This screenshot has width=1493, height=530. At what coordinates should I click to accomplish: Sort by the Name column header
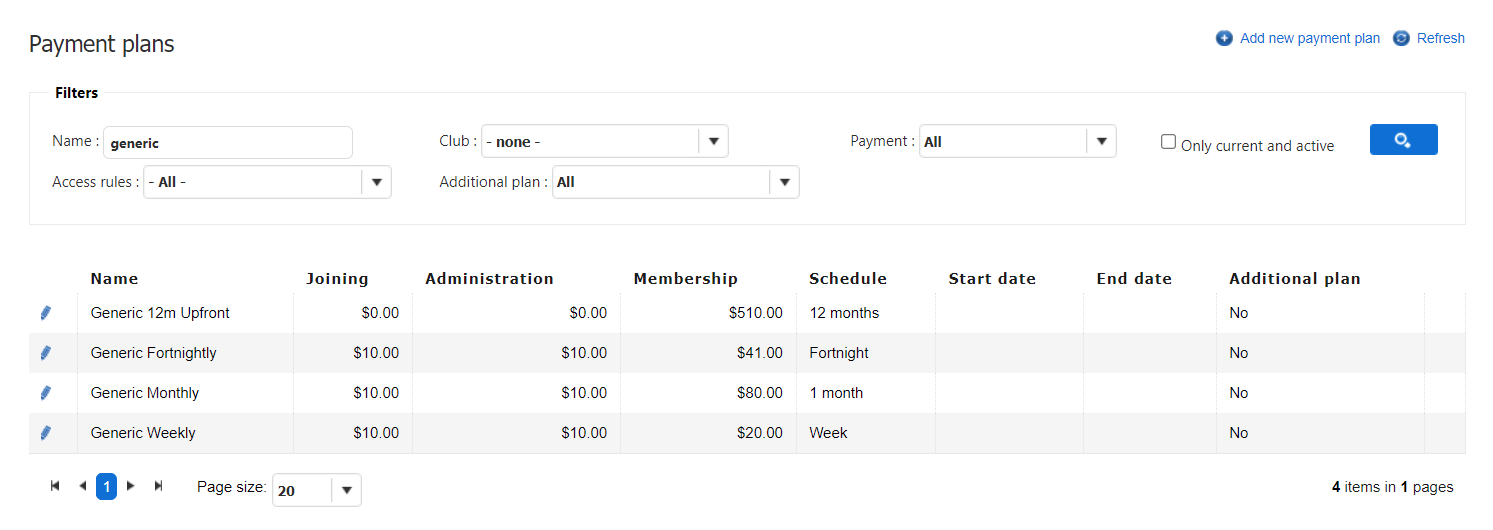pos(114,279)
